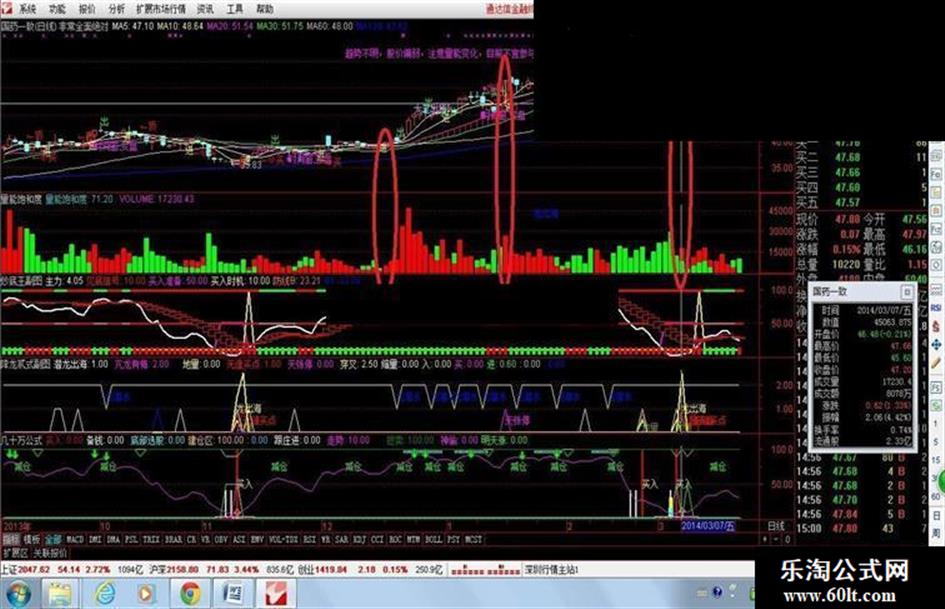Click the RSI icon in right sidebar

pyautogui.click(x=936, y=307)
